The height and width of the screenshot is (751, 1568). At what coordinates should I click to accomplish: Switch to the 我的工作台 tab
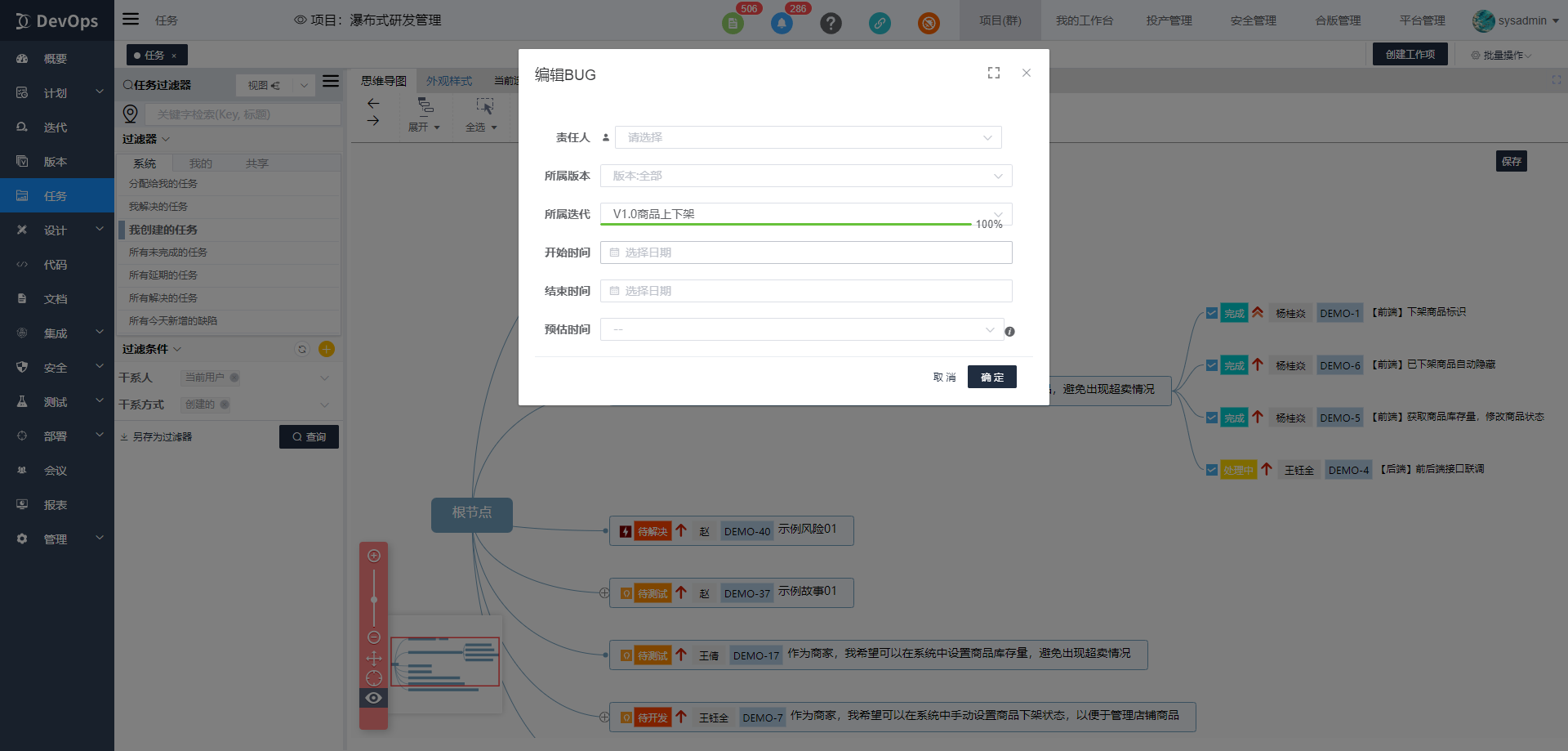point(1085,20)
